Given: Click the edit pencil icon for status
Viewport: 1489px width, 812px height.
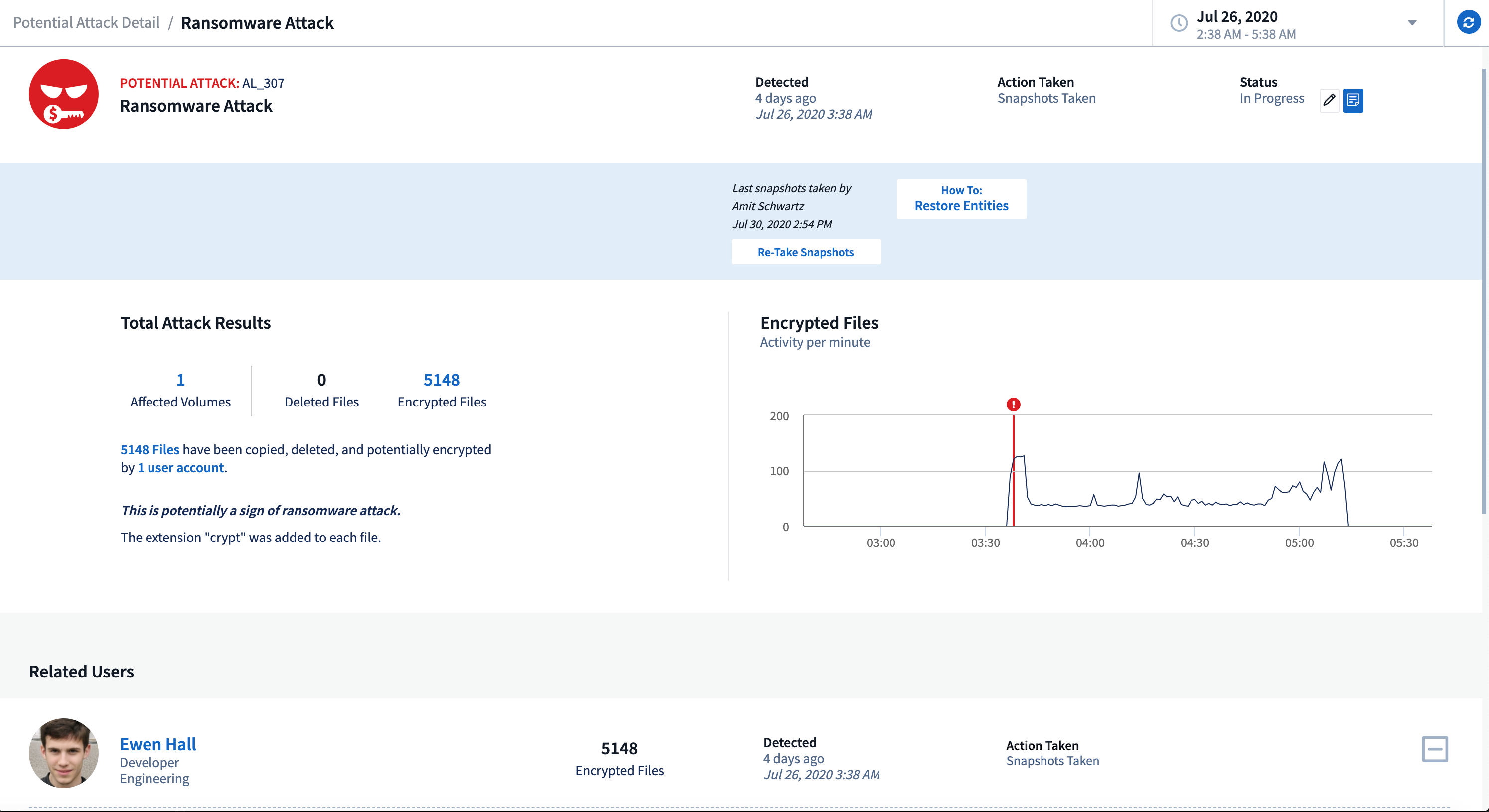Looking at the screenshot, I should 1329,99.
